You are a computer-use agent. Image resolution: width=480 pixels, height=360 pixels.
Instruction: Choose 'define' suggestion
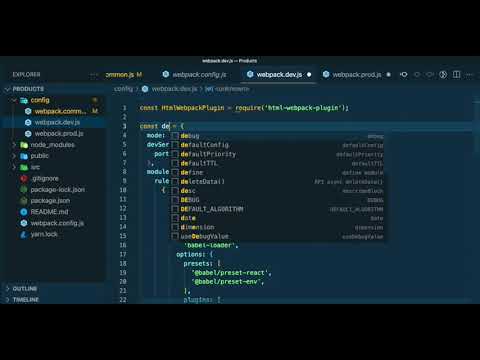[277, 173]
